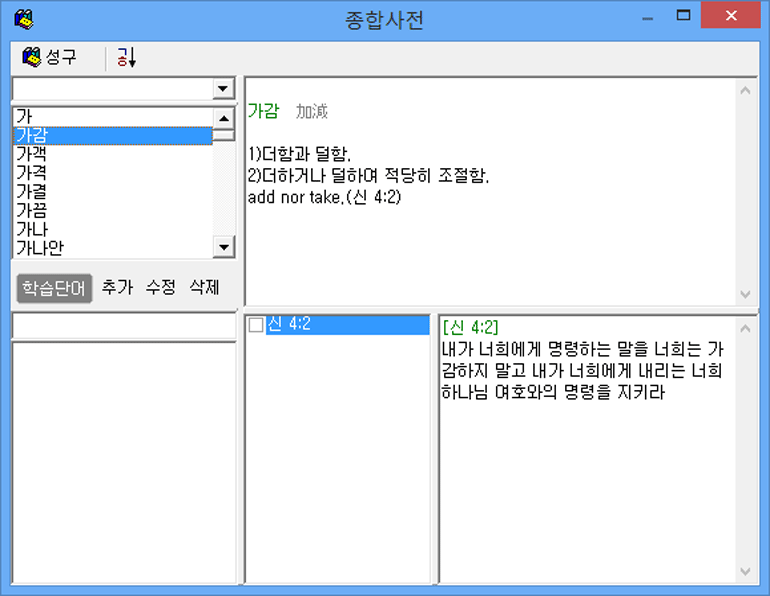Click the line add nor take.(신 4:2)
The image size is (770, 596).
click(x=325, y=197)
